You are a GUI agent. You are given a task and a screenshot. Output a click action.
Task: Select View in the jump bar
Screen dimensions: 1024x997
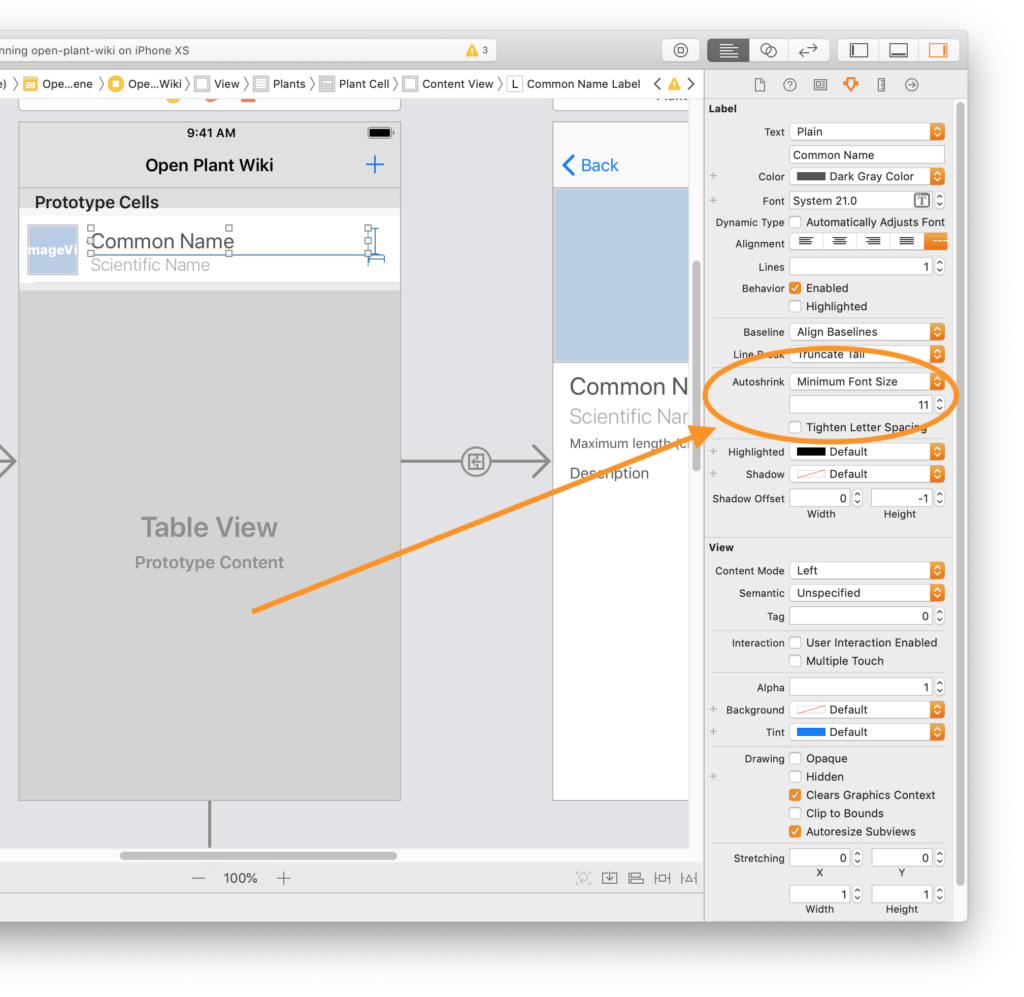coord(218,84)
